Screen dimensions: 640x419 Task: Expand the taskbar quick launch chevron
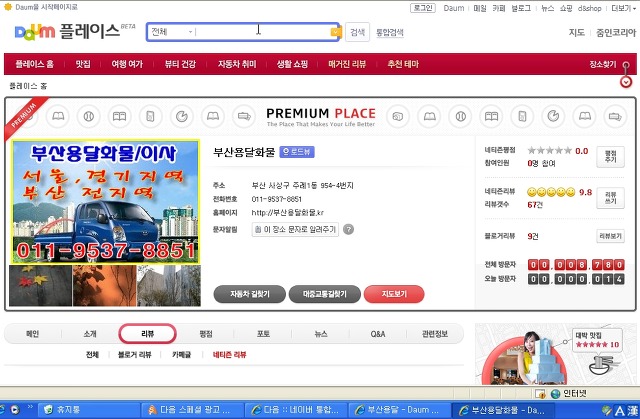click(30, 408)
